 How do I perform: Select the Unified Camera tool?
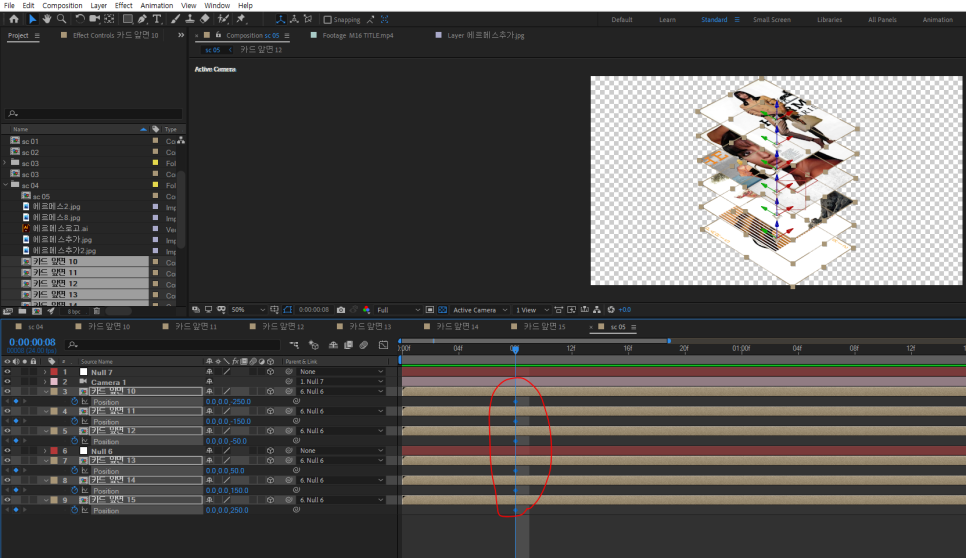point(95,19)
